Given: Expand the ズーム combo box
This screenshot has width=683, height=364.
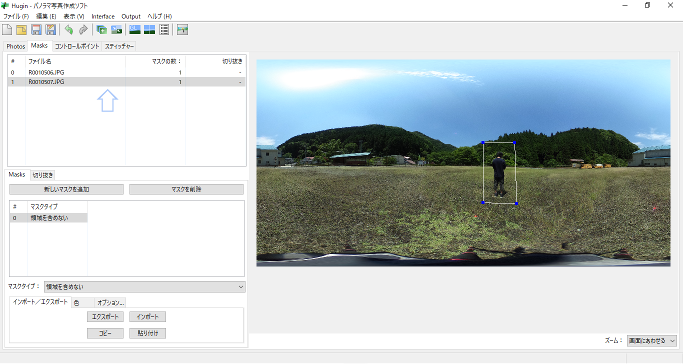Looking at the screenshot, I should [x=652, y=340].
